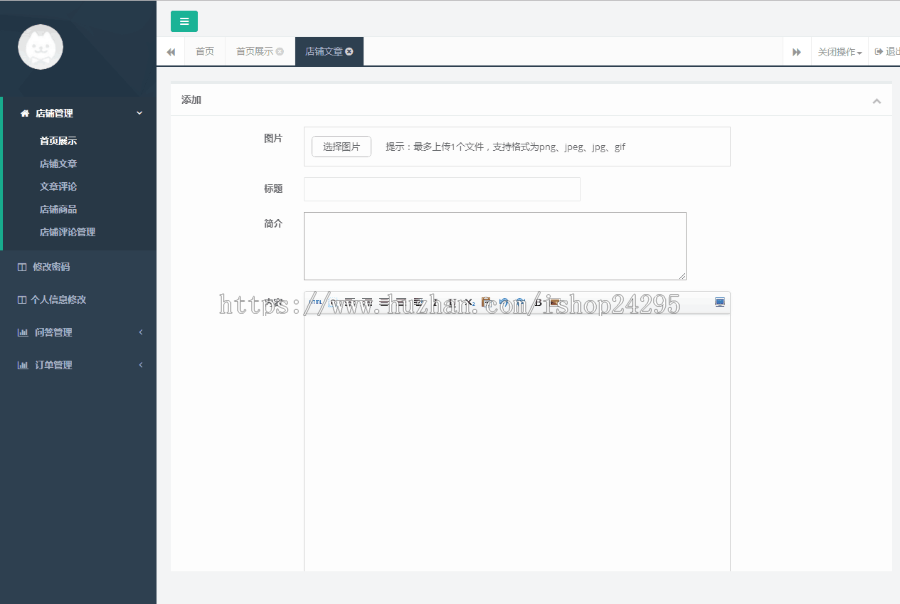Expand the 订单管理 sidebar section
This screenshot has height=604, width=900.
60,364
